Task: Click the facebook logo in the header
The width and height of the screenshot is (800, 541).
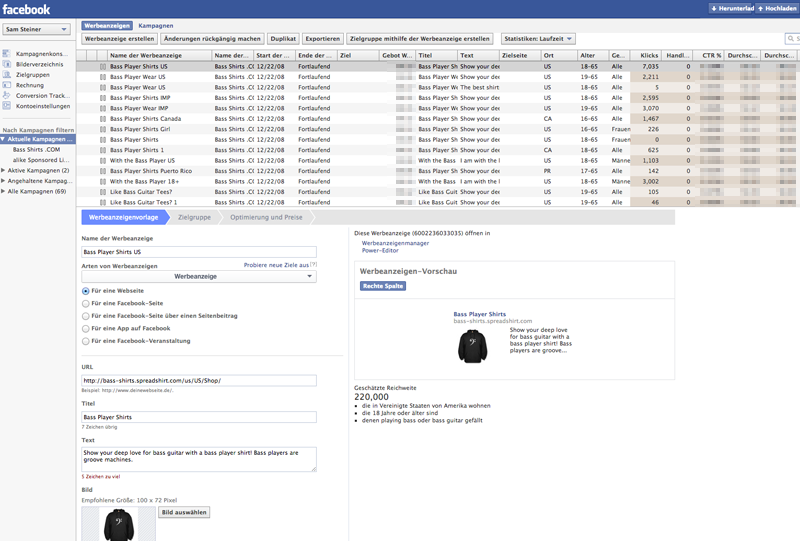Action: click(x=26, y=9)
